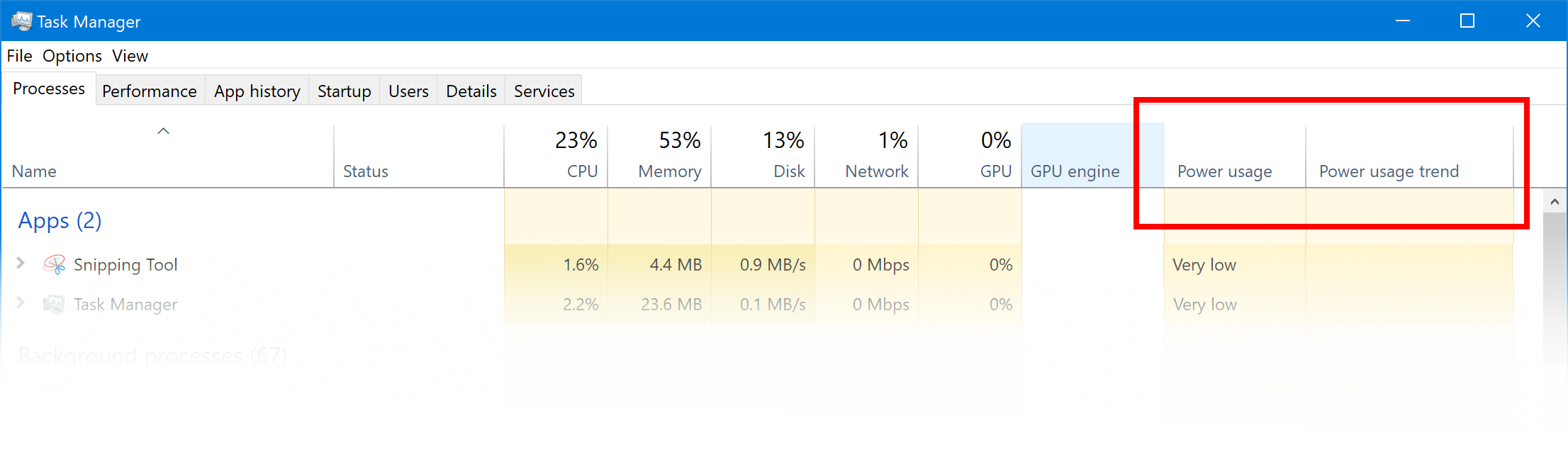This screenshot has width=1568, height=454.
Task: Collapse the Apps (2) group
Action: 60,220
